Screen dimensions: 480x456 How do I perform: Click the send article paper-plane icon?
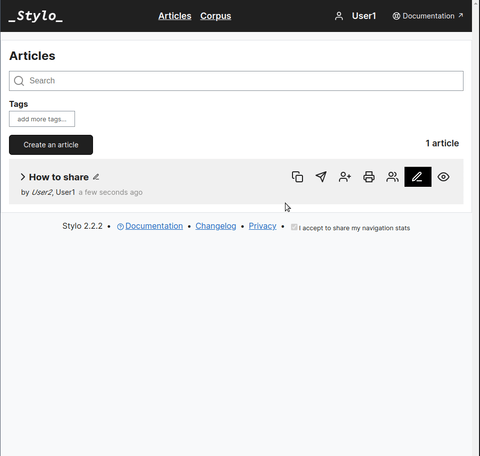click(321, 177)
